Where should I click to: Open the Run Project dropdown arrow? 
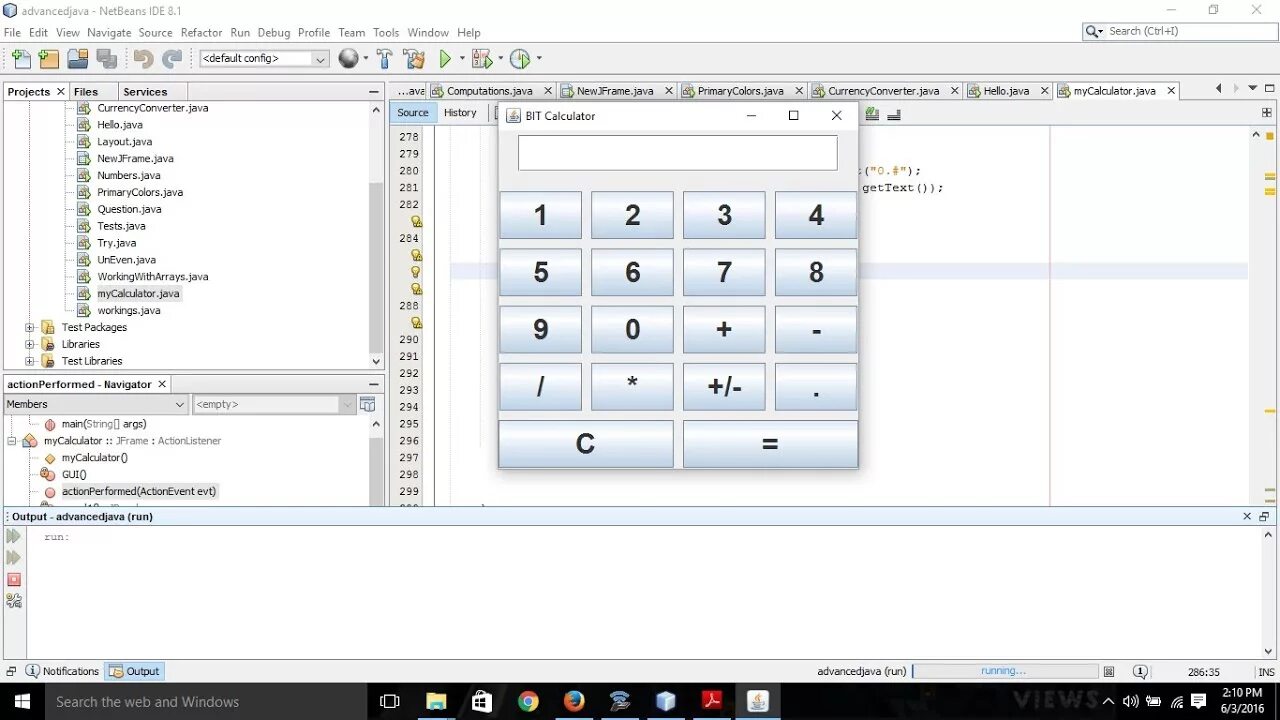click(x=461, y=59)
